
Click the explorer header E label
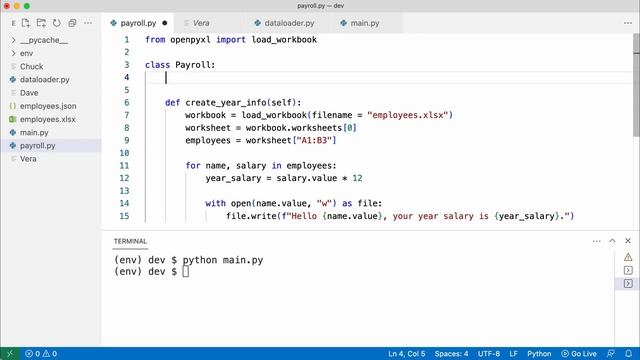click(13, 23)
